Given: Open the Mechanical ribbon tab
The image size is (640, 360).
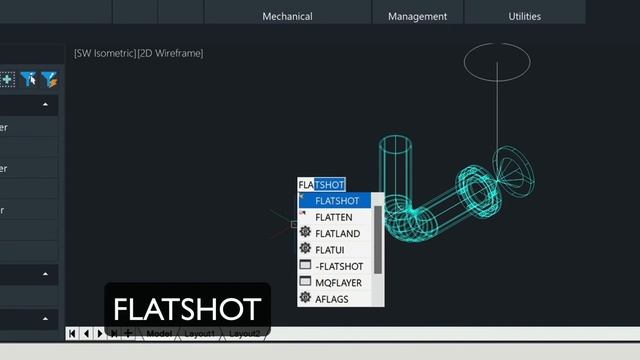Looking at the screenshot, I should (287, 16).
